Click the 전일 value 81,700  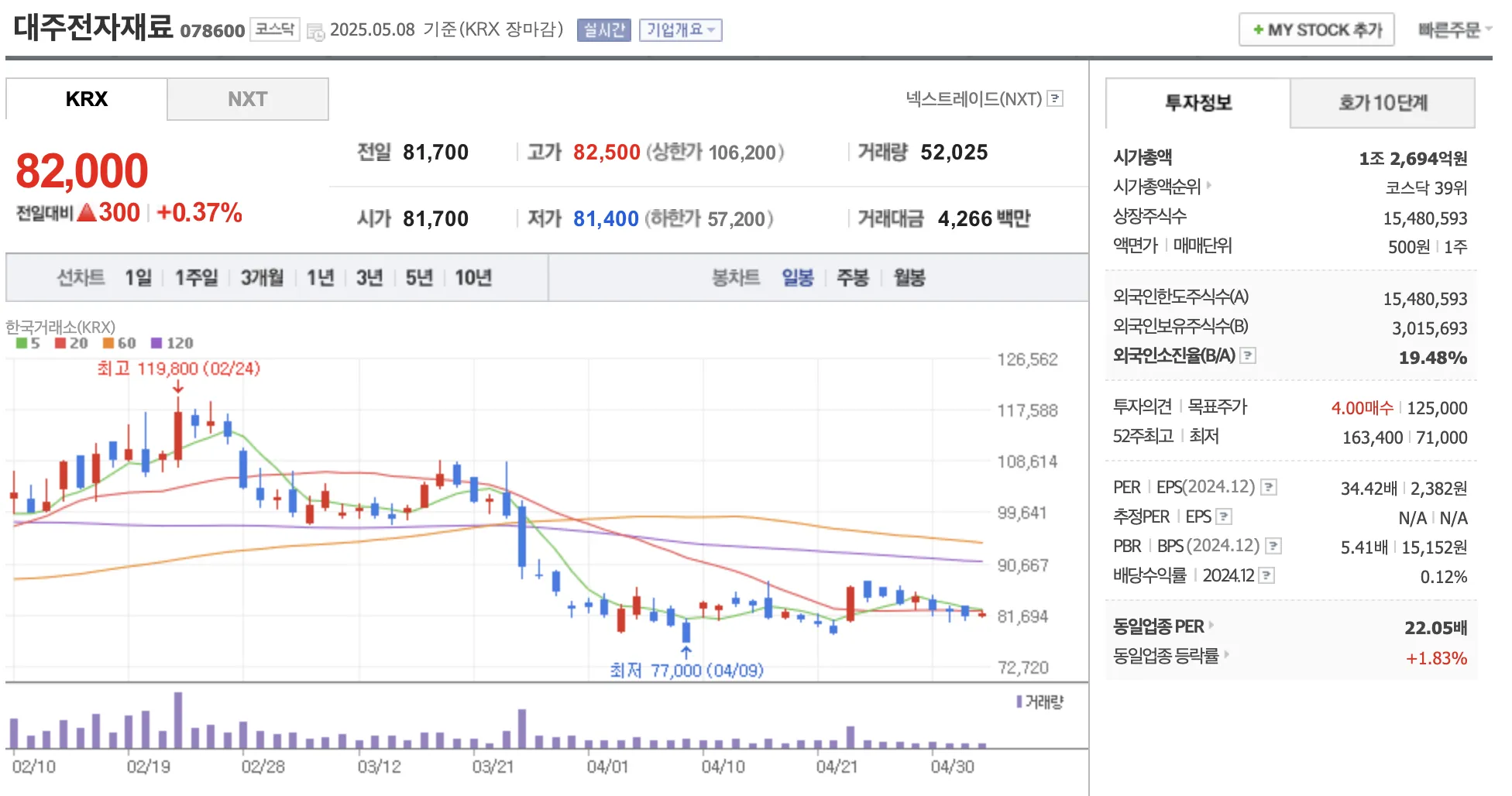435,152
